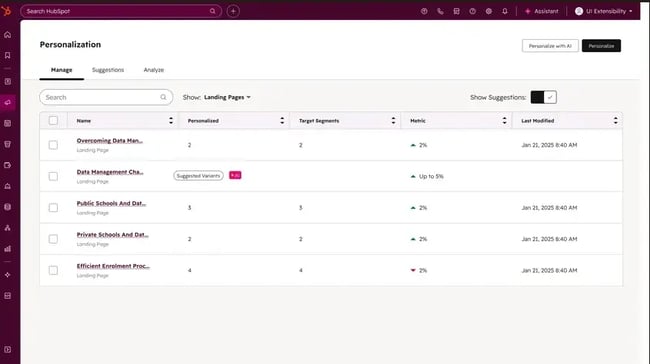Switch to the Suggestions tab
Screen dimensions: 650x364
(x=108, y=70)
